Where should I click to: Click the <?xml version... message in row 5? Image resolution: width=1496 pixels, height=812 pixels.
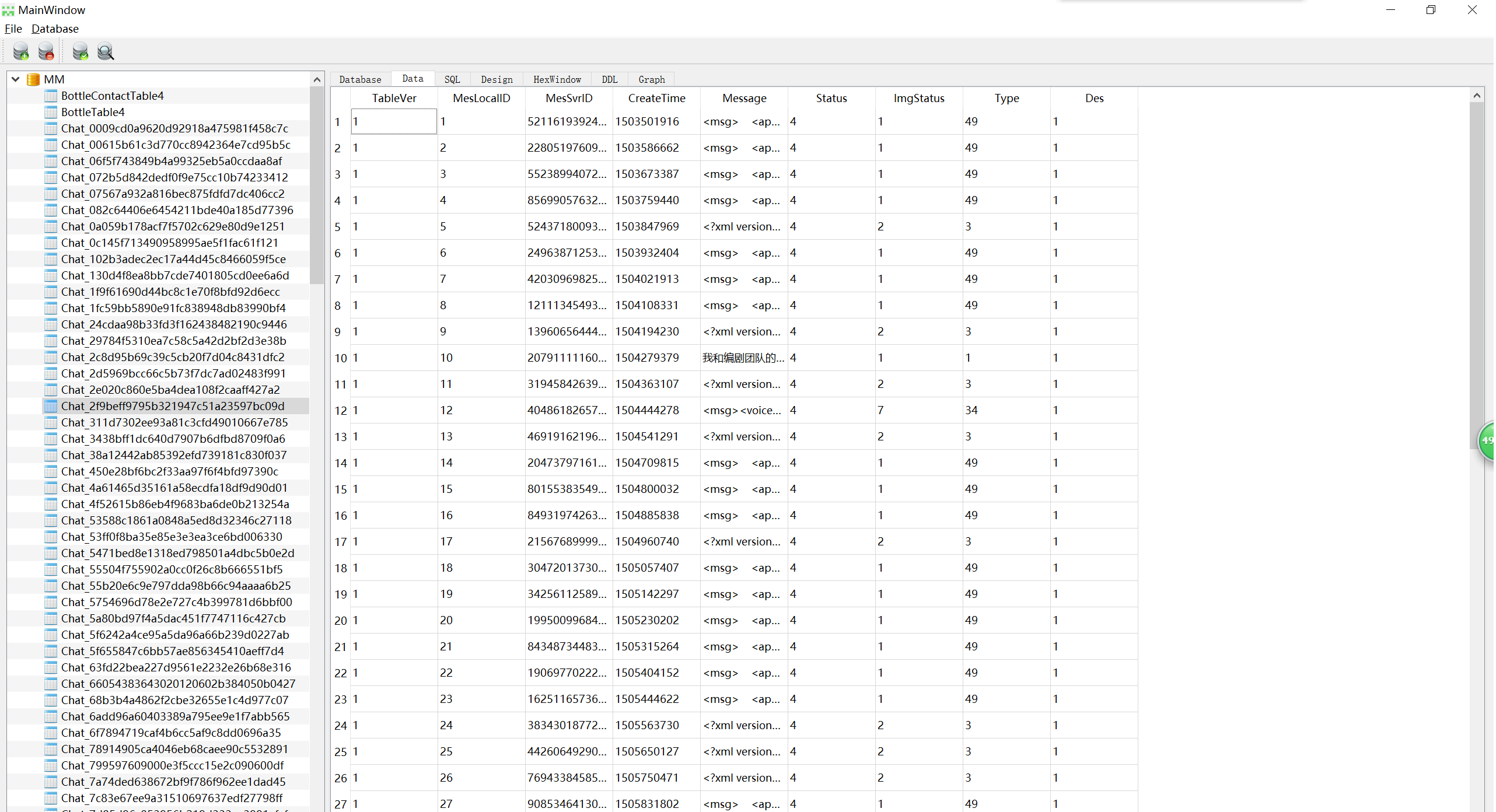click(x=744, y=226)
